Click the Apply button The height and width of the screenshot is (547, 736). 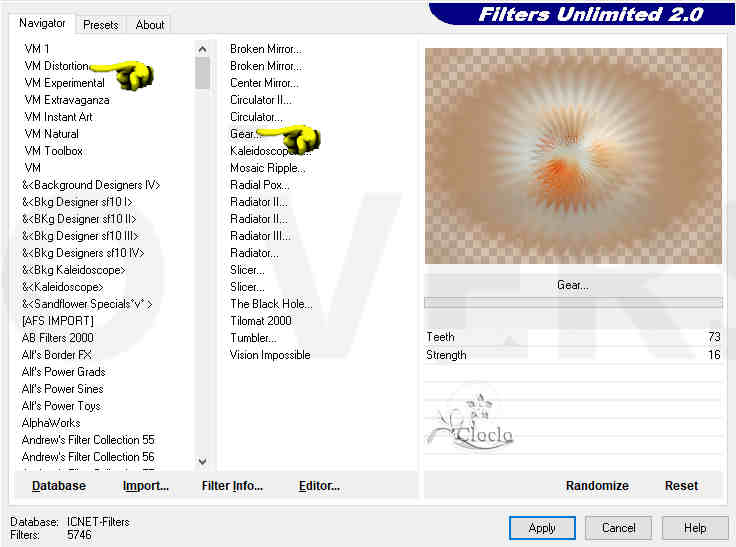coord(542,528)
